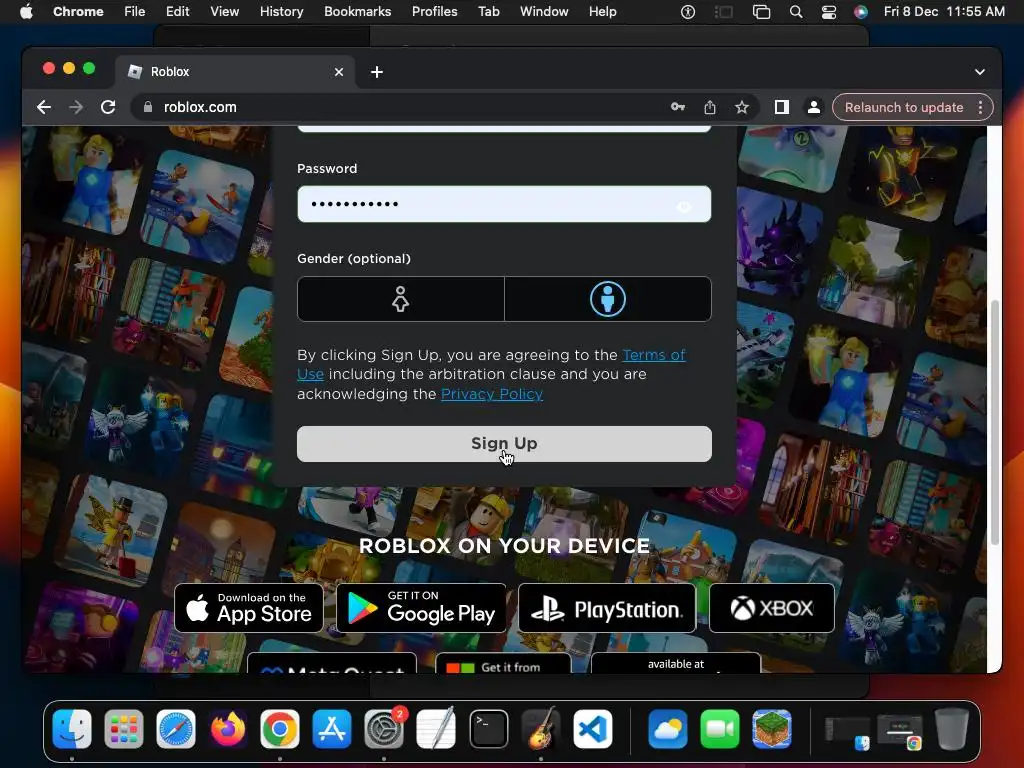This screenshot has height=768, width=1024.
Task: Click the page vertical scrollbar
Action: pyautogui.click(x=994, y=422)
